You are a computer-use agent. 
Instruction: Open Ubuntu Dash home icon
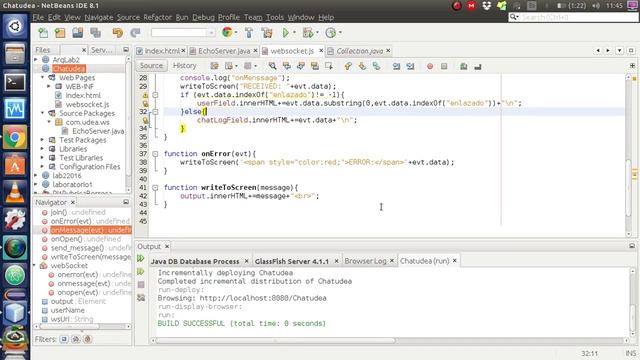15,27
